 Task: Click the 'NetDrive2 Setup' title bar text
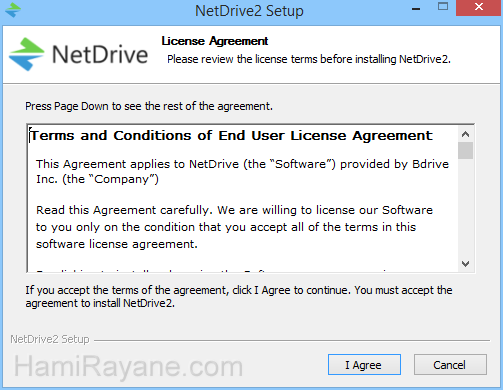[249, 11]
